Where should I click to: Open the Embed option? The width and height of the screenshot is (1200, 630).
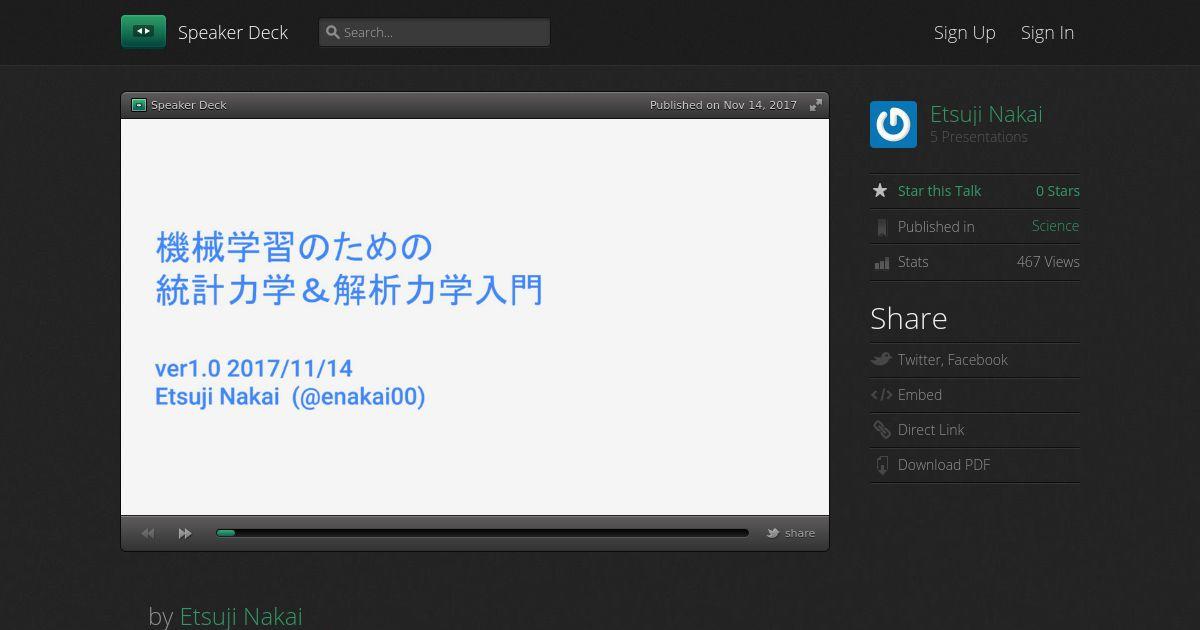click(x=920, y=395)
